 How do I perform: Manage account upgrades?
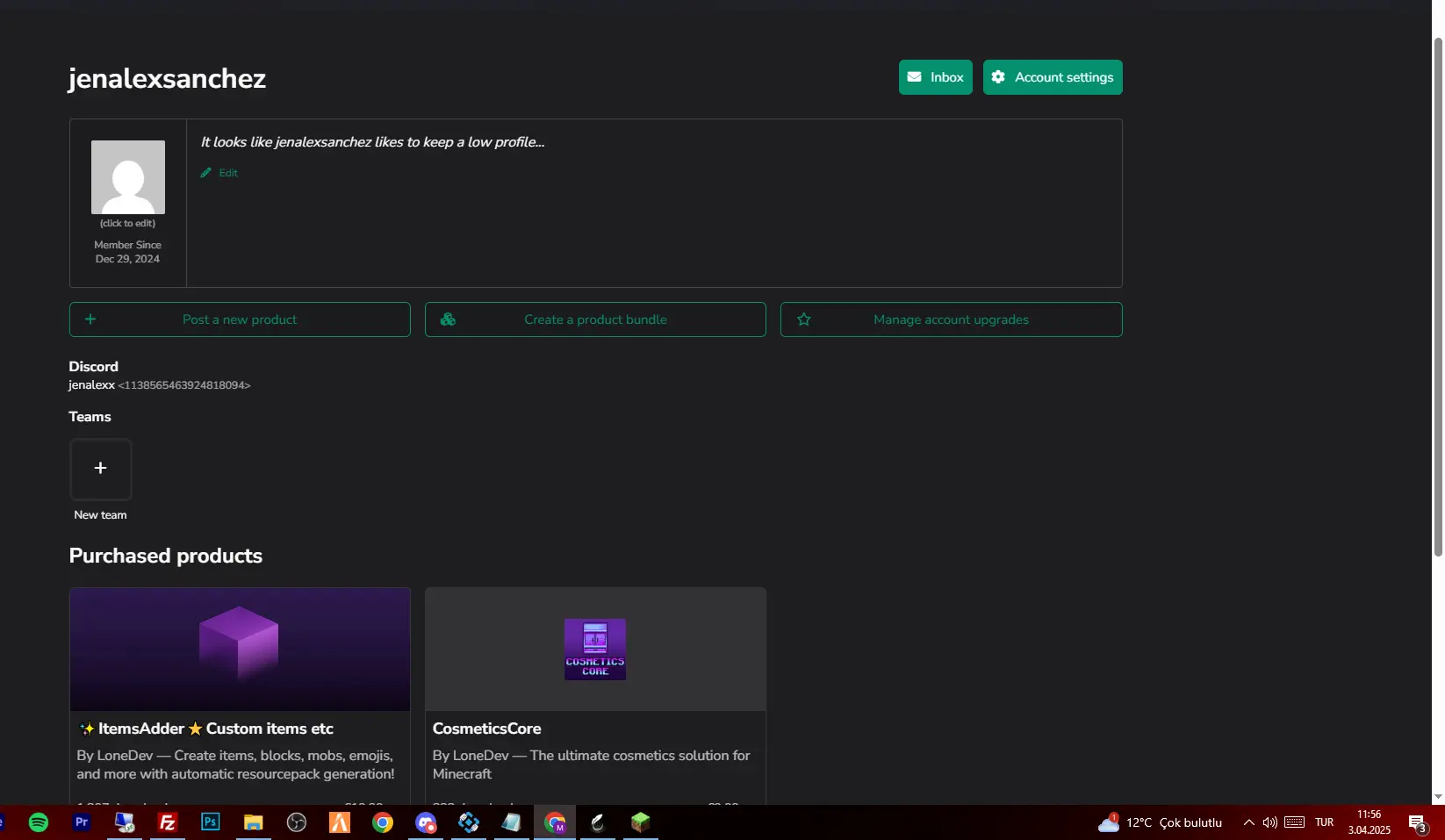[x=952, y=319]
